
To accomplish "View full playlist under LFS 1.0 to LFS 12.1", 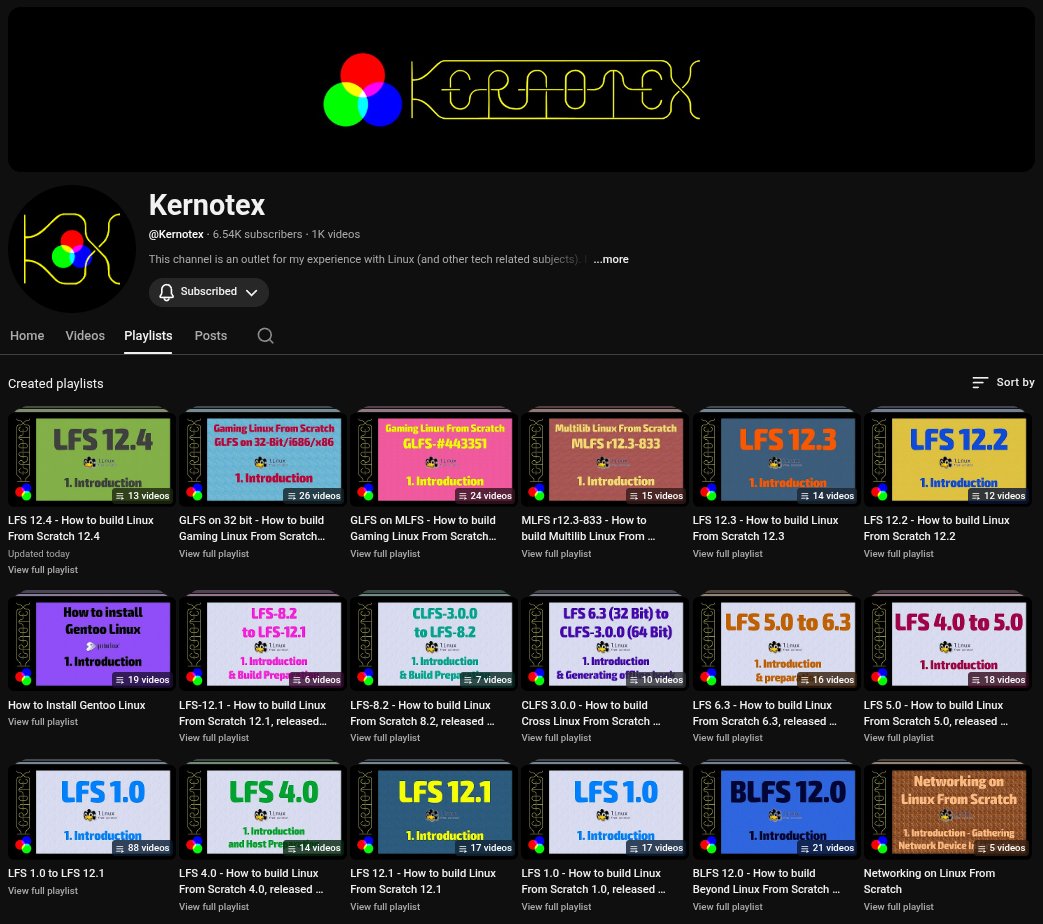I will click(43, 891).
